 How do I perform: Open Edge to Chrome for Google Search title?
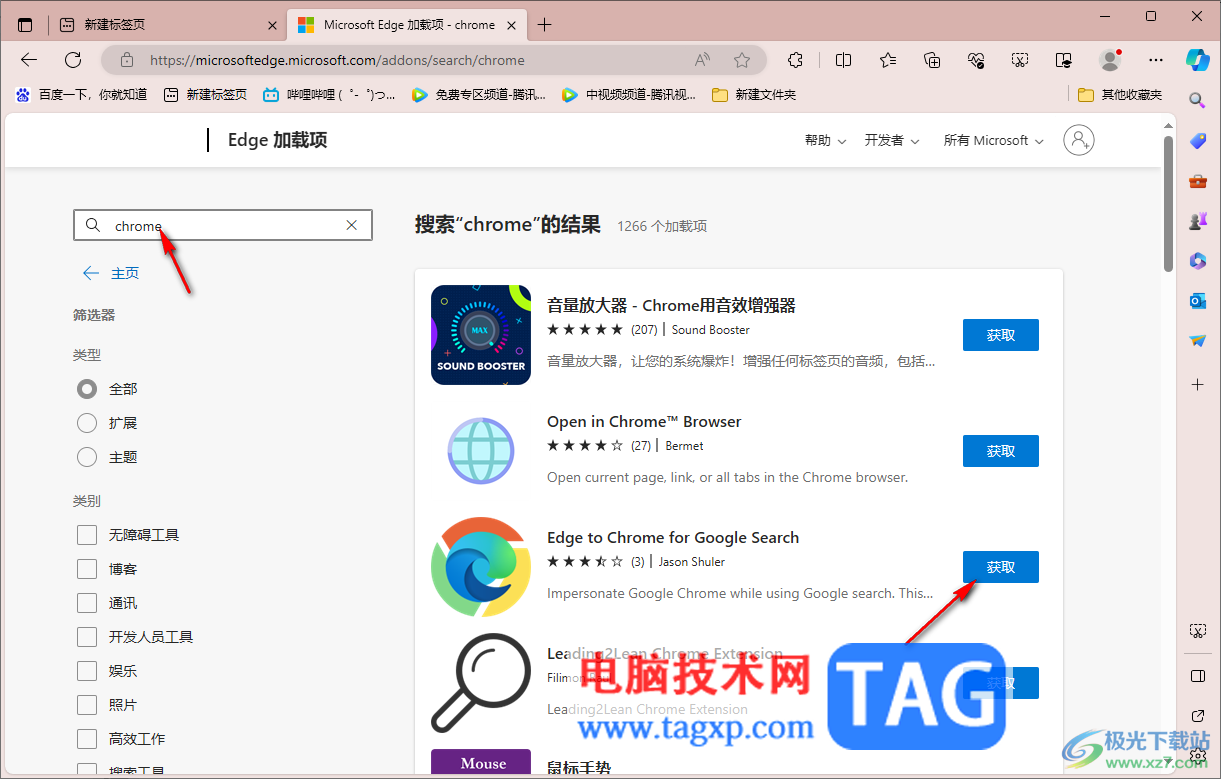point(673,538)
